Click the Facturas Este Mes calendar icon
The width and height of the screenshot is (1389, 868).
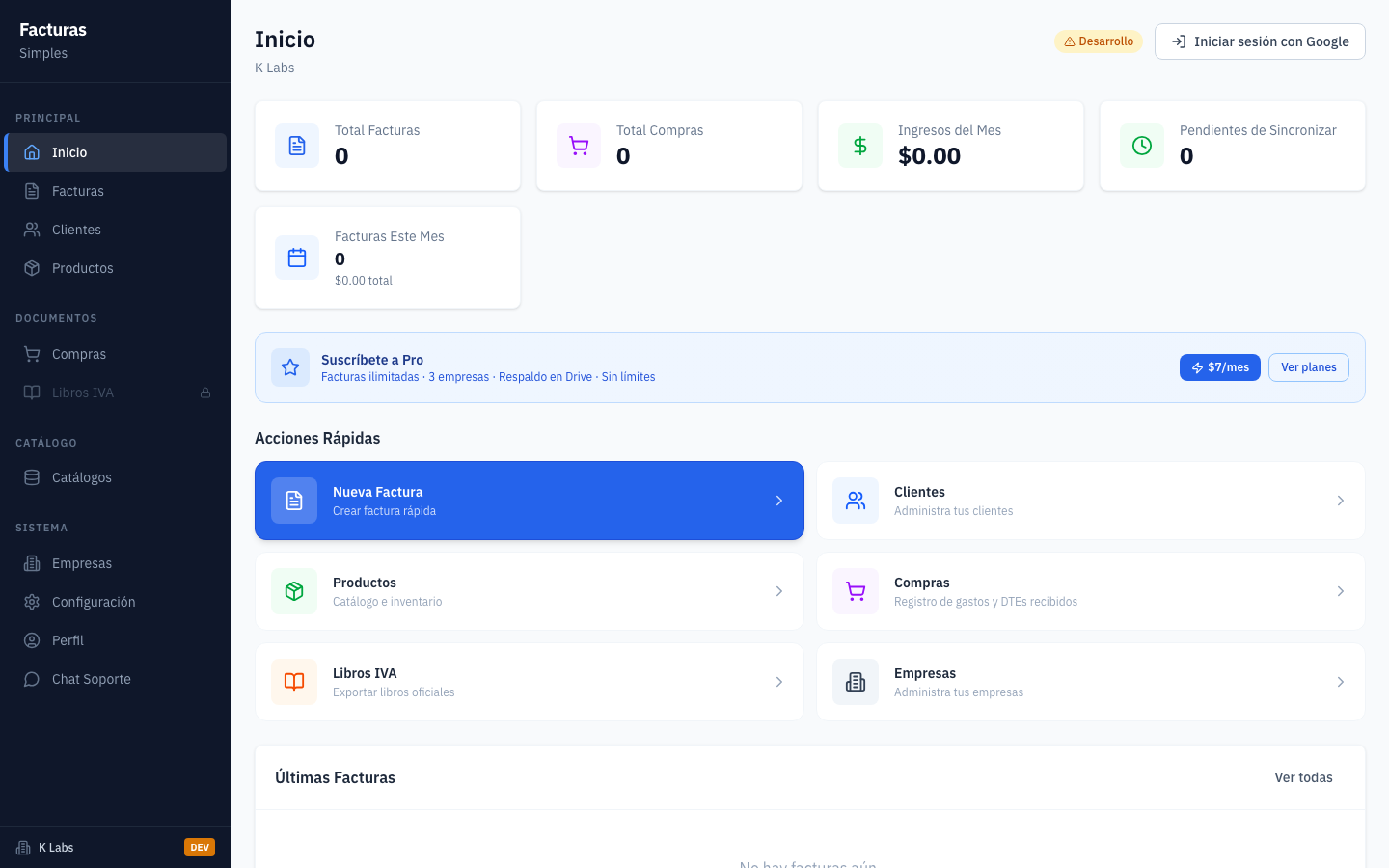click(x=297, y=258)
